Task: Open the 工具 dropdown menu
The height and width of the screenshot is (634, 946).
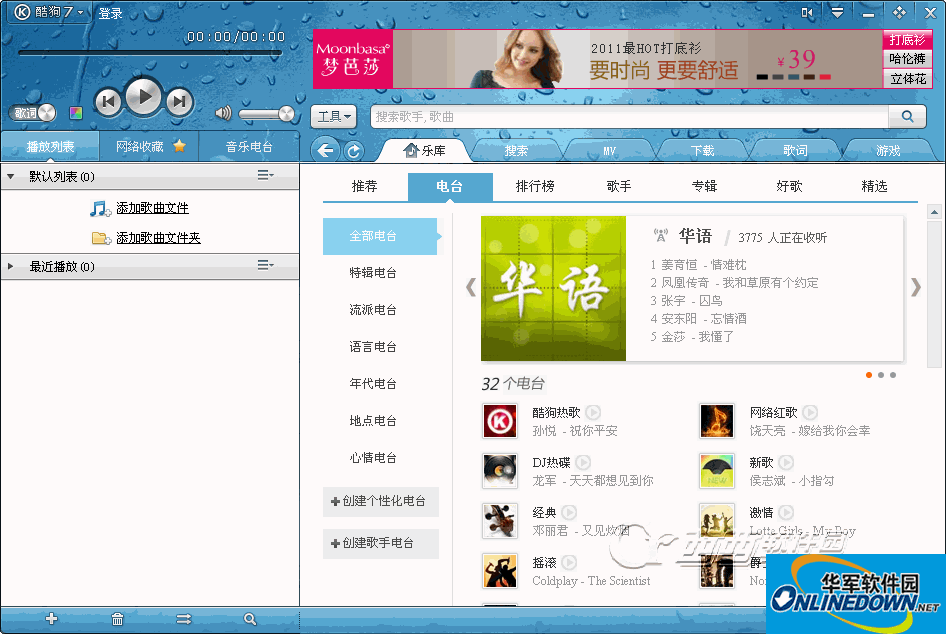Action: 334,117
